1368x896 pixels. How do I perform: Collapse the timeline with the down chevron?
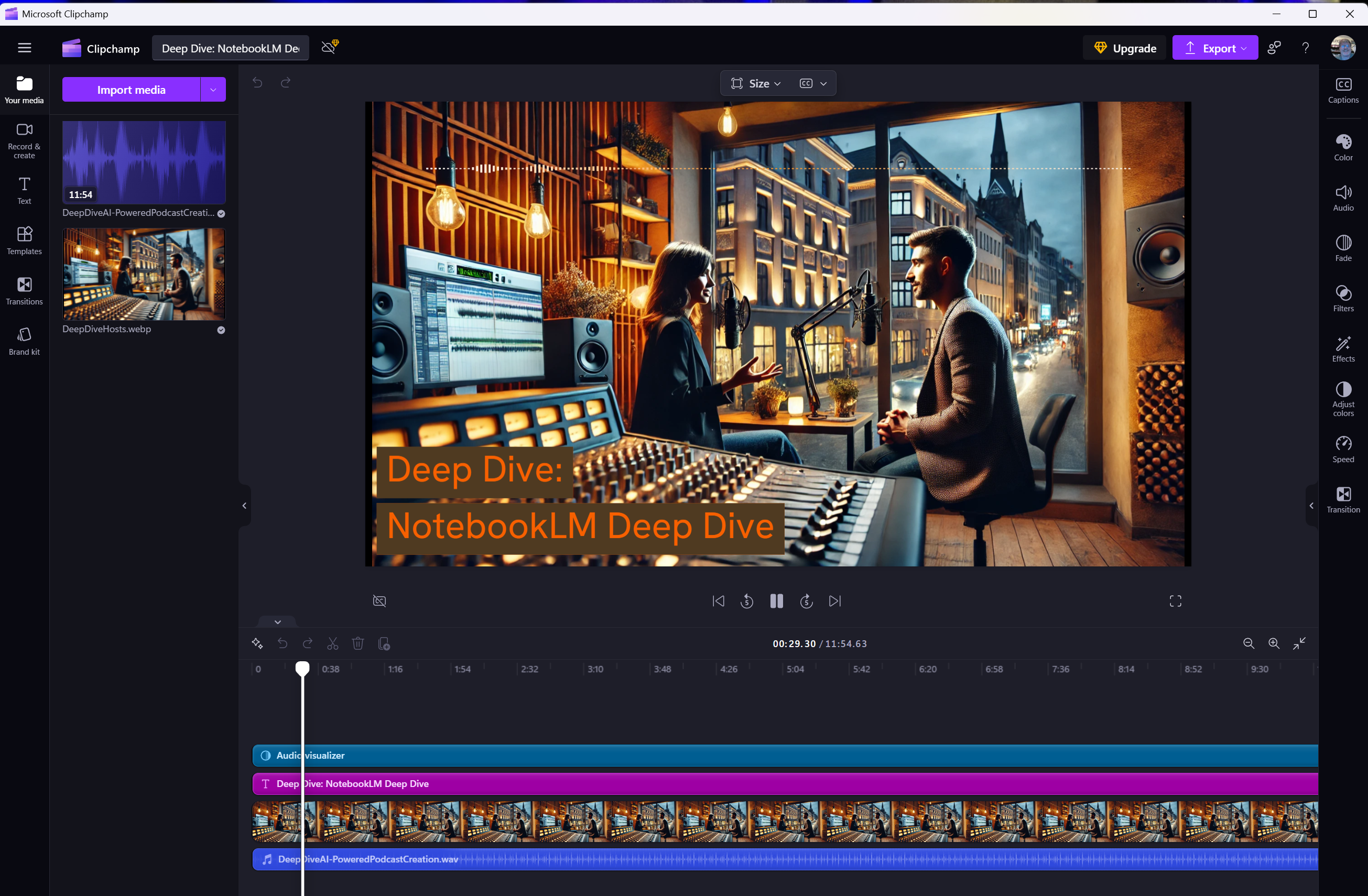click(x=278, y=622)
